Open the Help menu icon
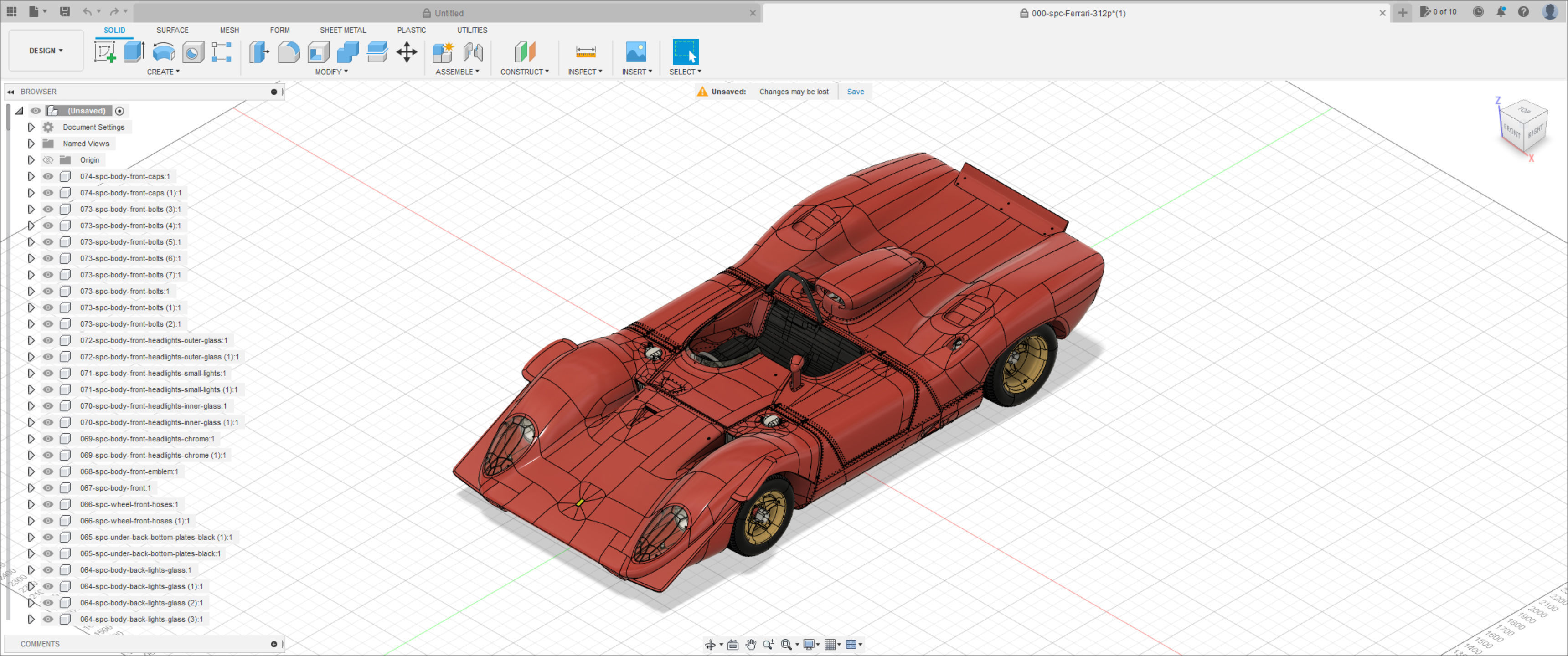 [x=1524, y=12]
